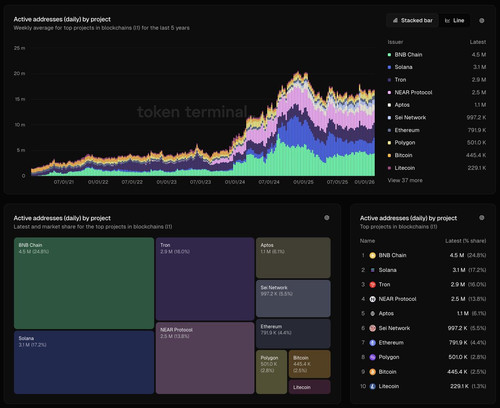The height and width of the screenshot is (408, 500).
Task: Toggle BNB Chain legend color swatch
Action: pos(389,55)
